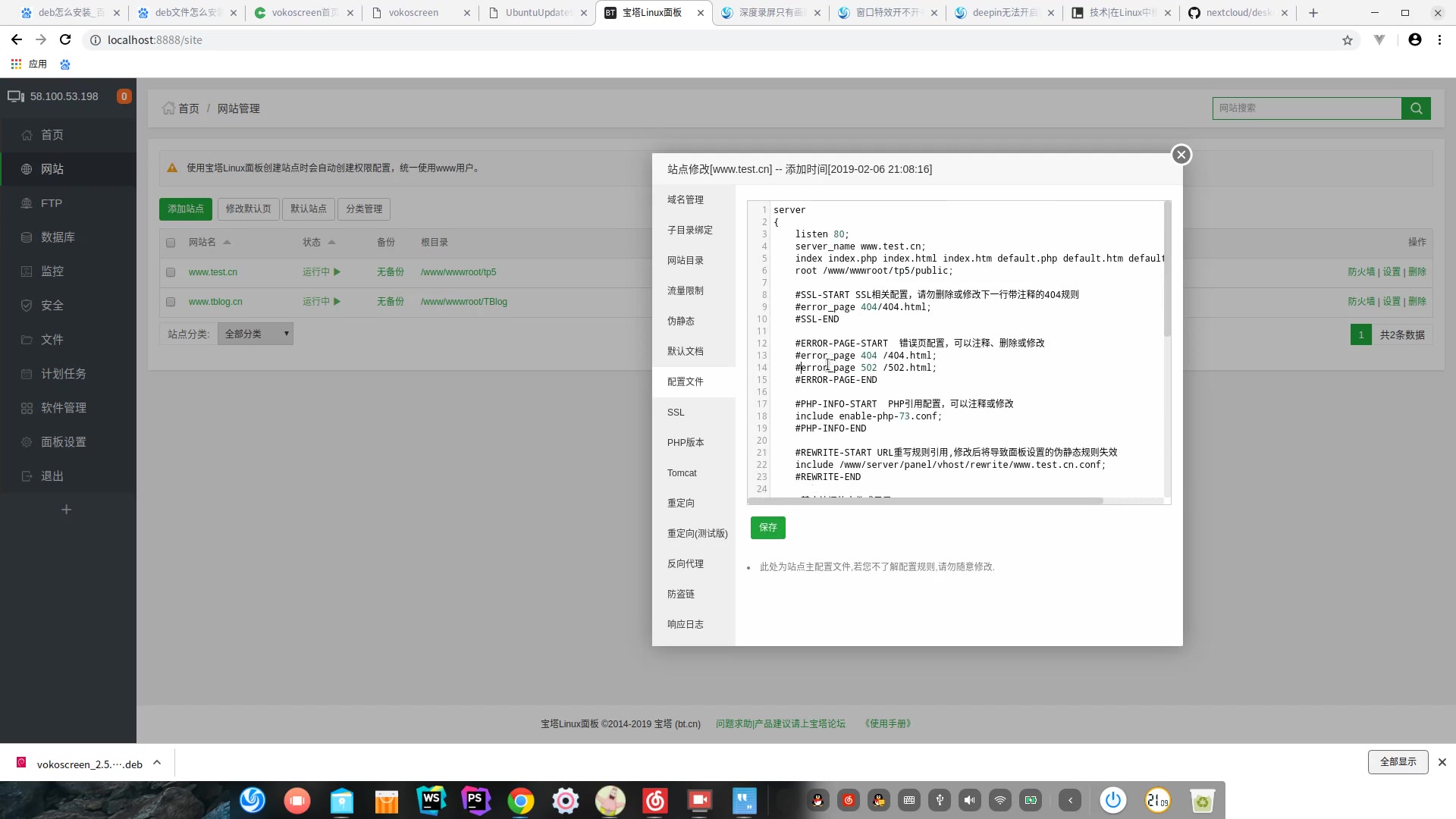Click the 安全 shield sidebar icon
Screen dimensions: 1456x819
point(27,306)
